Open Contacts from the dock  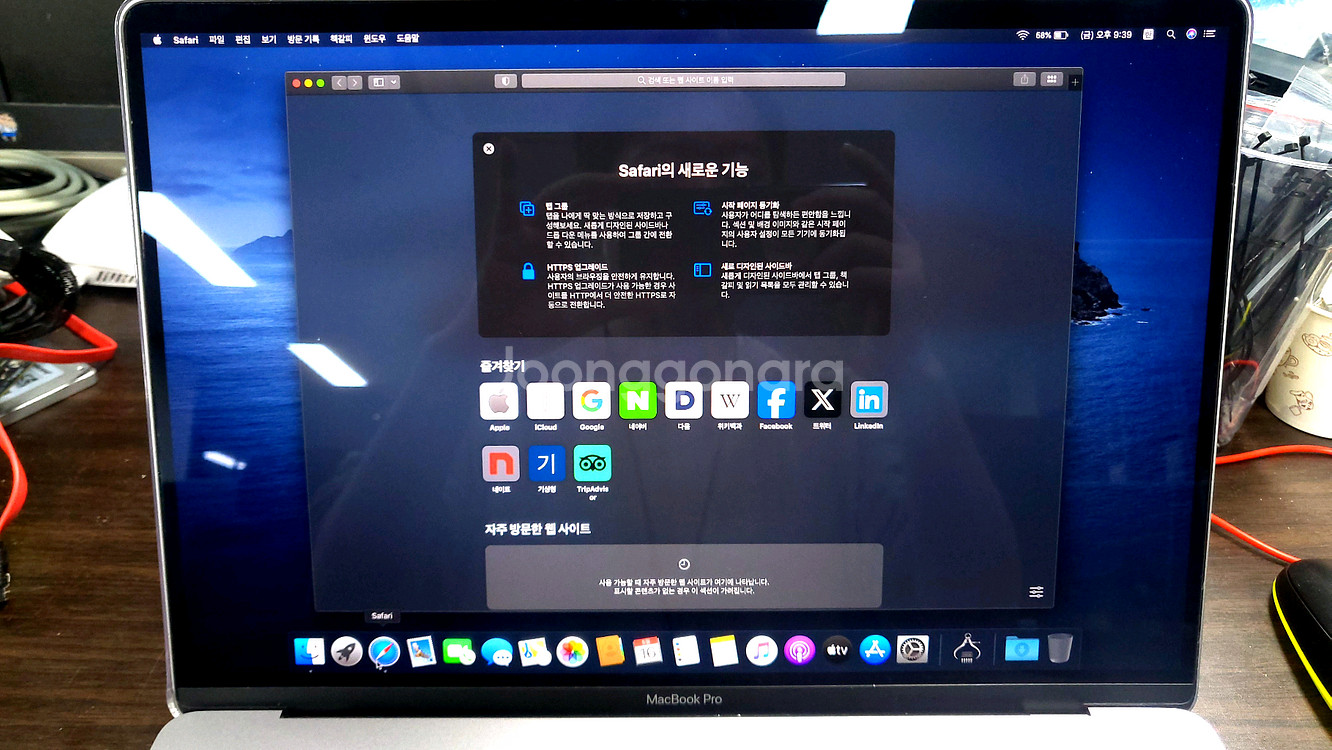point(610,651)
